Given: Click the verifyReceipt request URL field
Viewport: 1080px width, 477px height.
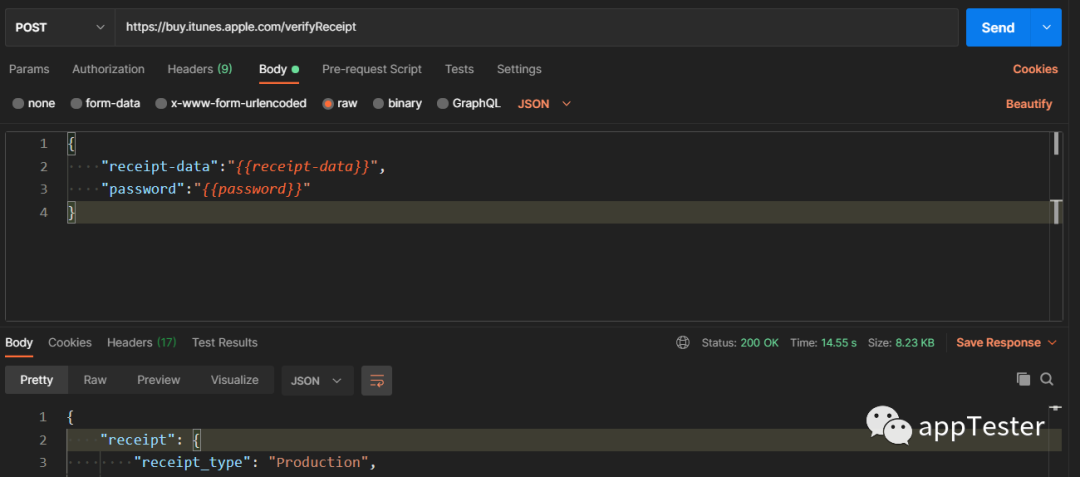Looking at the screenshot, I should pos(537,28).
